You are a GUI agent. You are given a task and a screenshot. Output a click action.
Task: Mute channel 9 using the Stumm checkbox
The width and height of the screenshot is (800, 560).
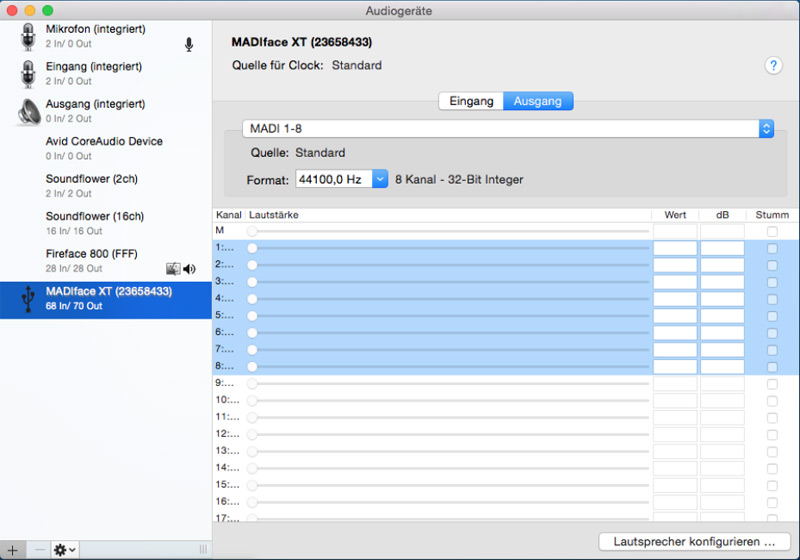(771, 383)
